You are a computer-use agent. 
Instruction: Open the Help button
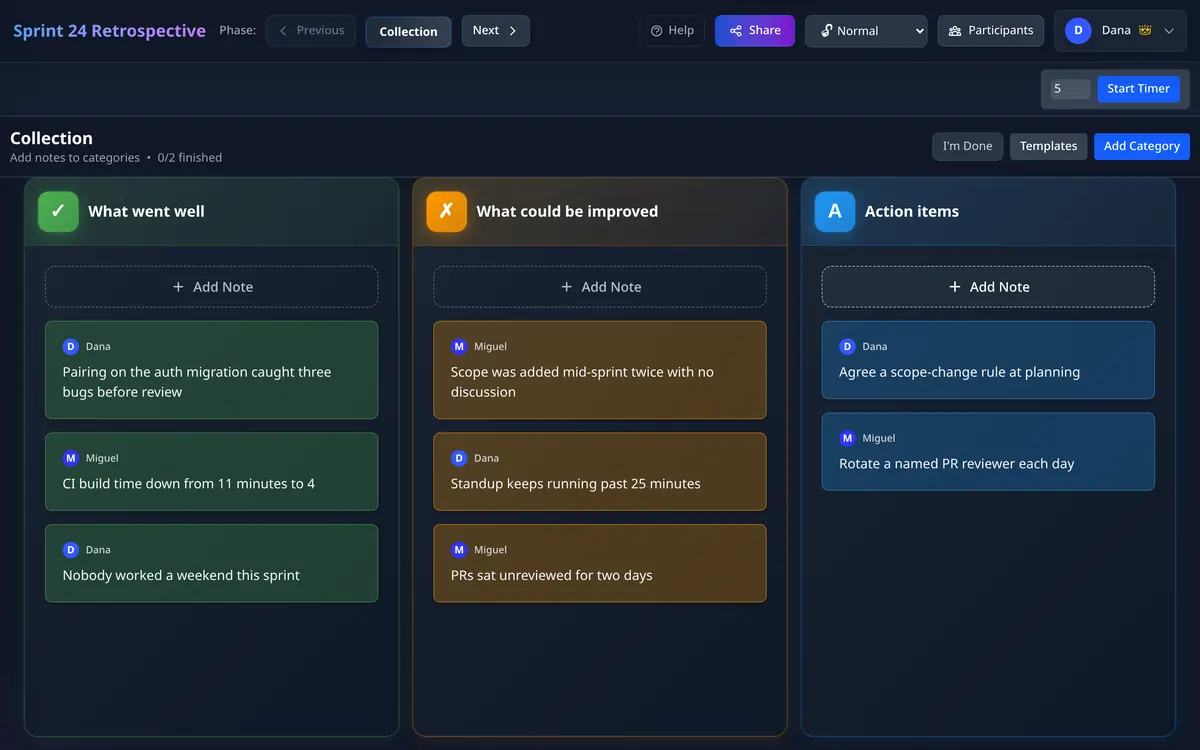[672, 31]
